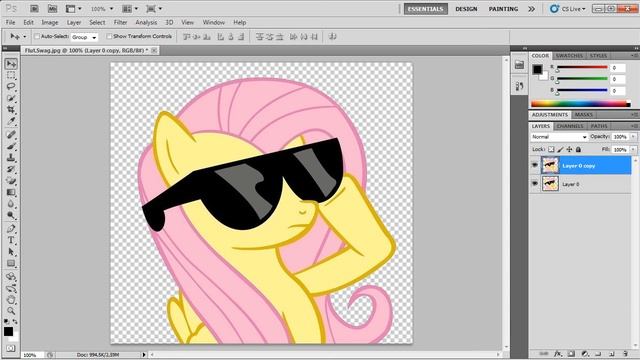
Task: Select the Eyedropper tool
Action: pos(11,121)
